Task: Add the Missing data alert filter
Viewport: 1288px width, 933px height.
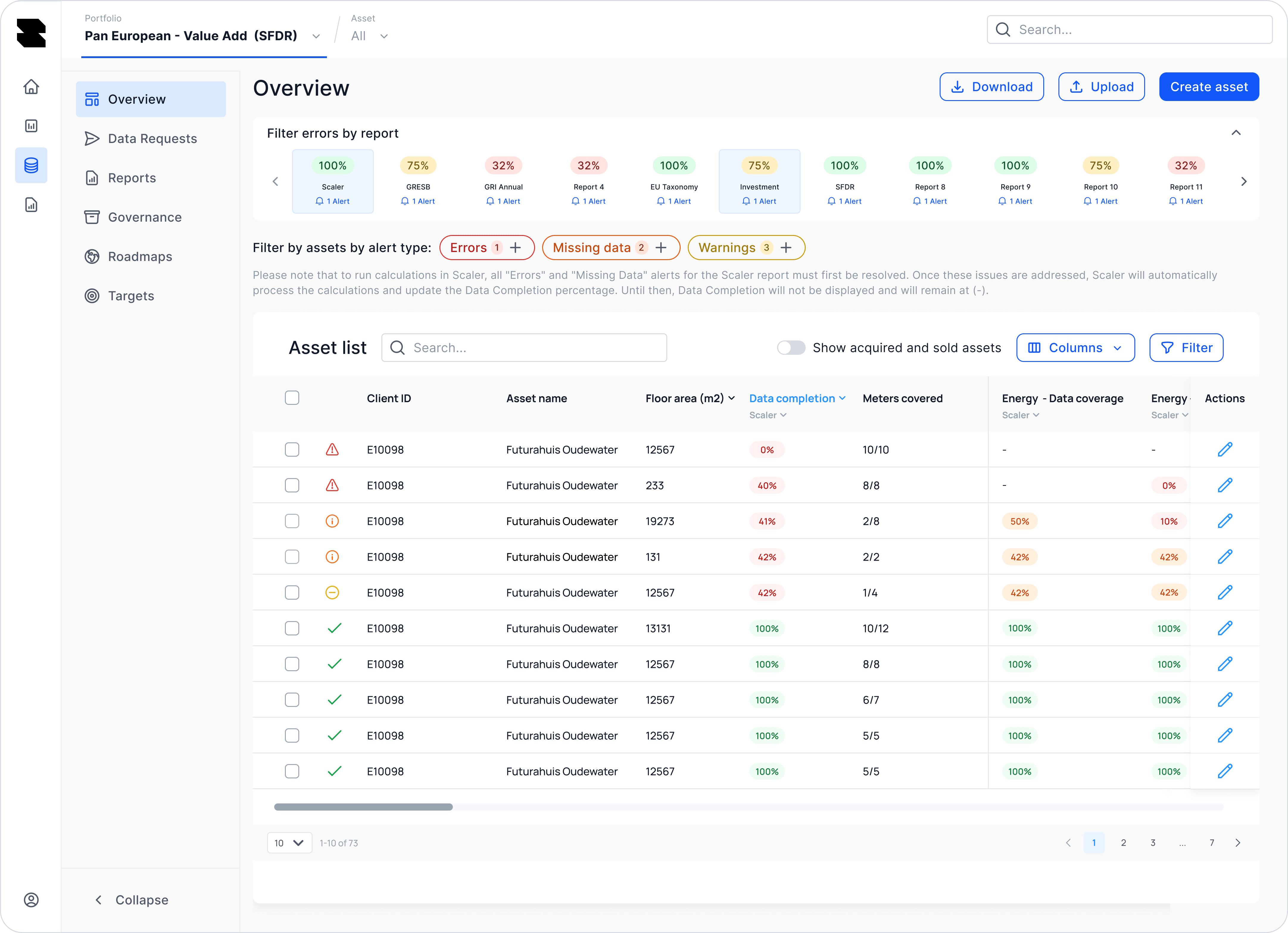Action: [x=661, y=248]
